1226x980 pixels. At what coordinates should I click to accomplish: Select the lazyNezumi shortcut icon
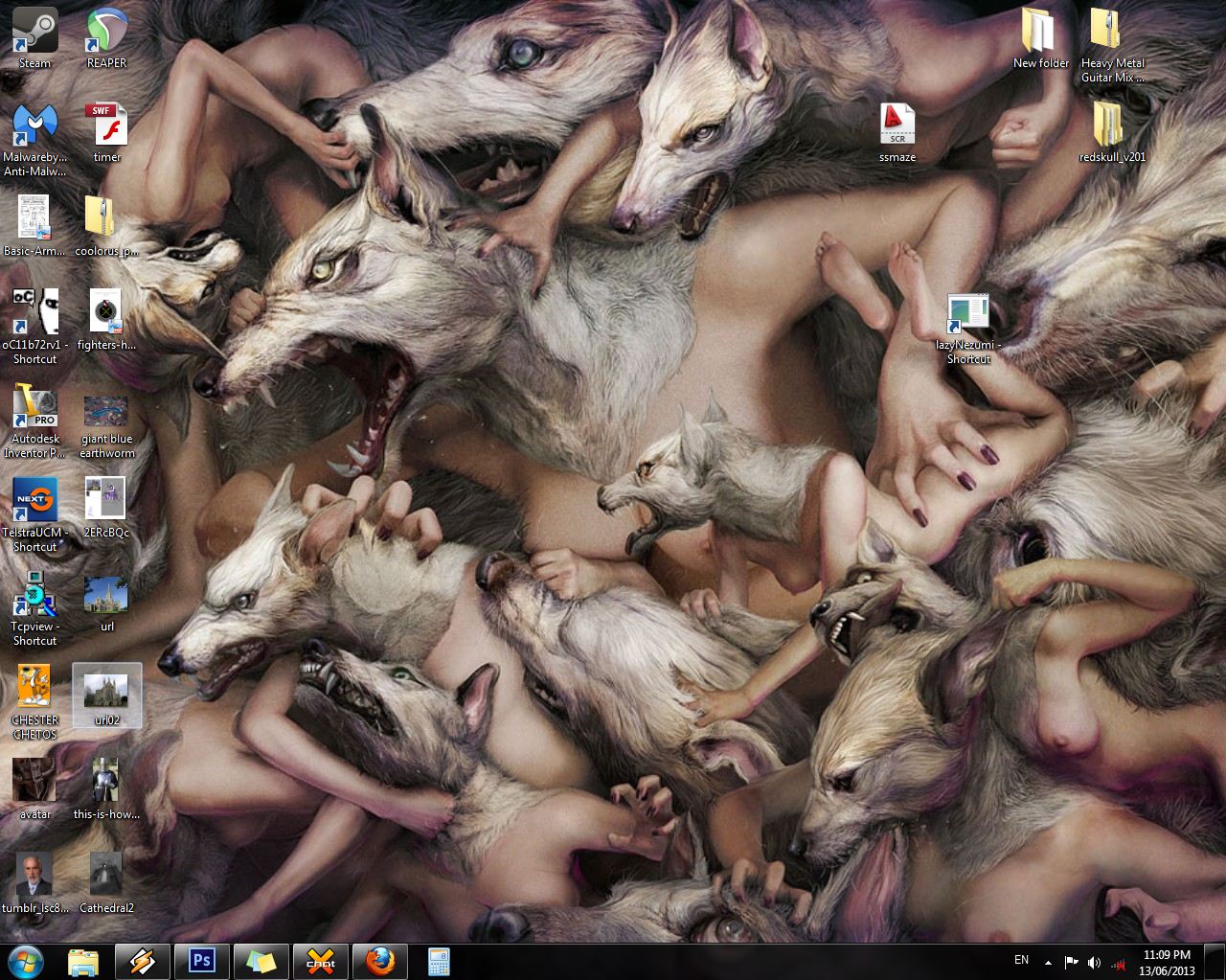[x=968, y=314]
